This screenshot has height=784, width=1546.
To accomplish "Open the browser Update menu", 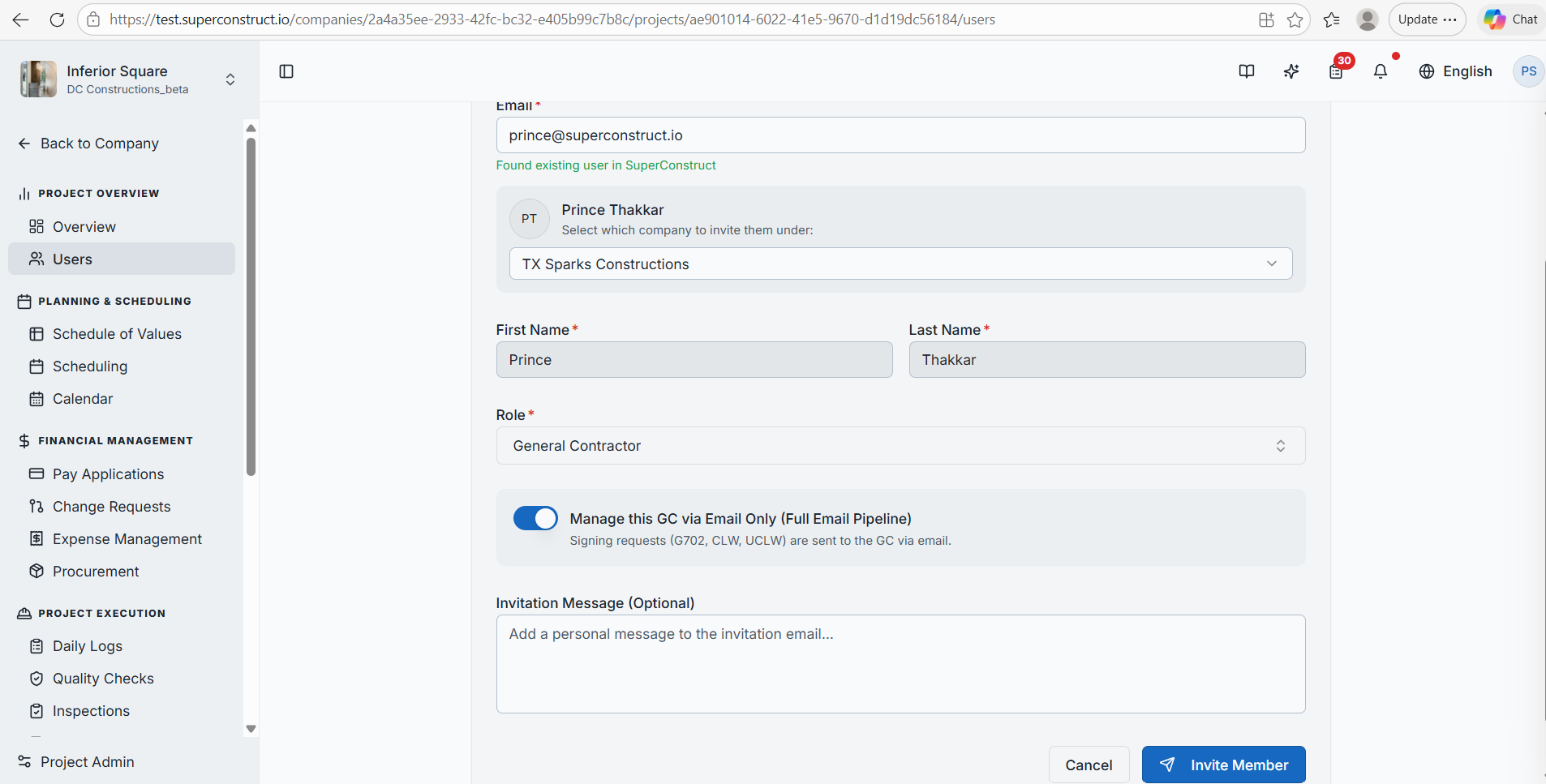I will pyautogui.click(x=1427, y=19).
